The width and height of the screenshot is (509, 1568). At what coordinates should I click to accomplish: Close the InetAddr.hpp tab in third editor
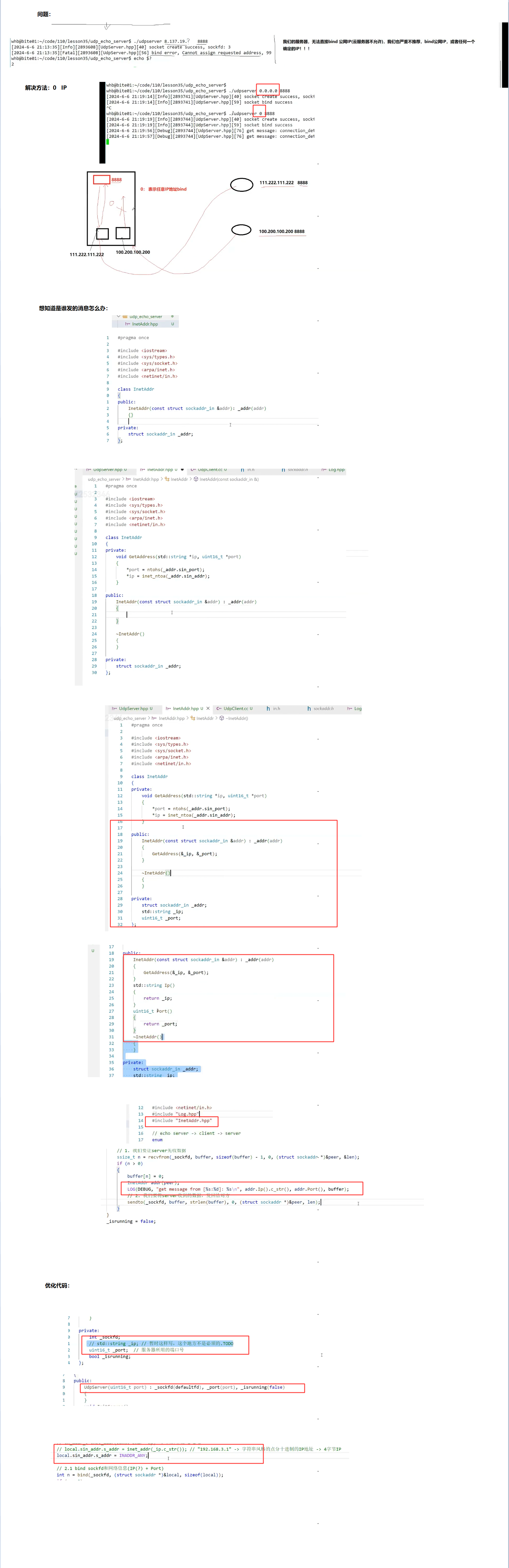(x=208, y=709)
